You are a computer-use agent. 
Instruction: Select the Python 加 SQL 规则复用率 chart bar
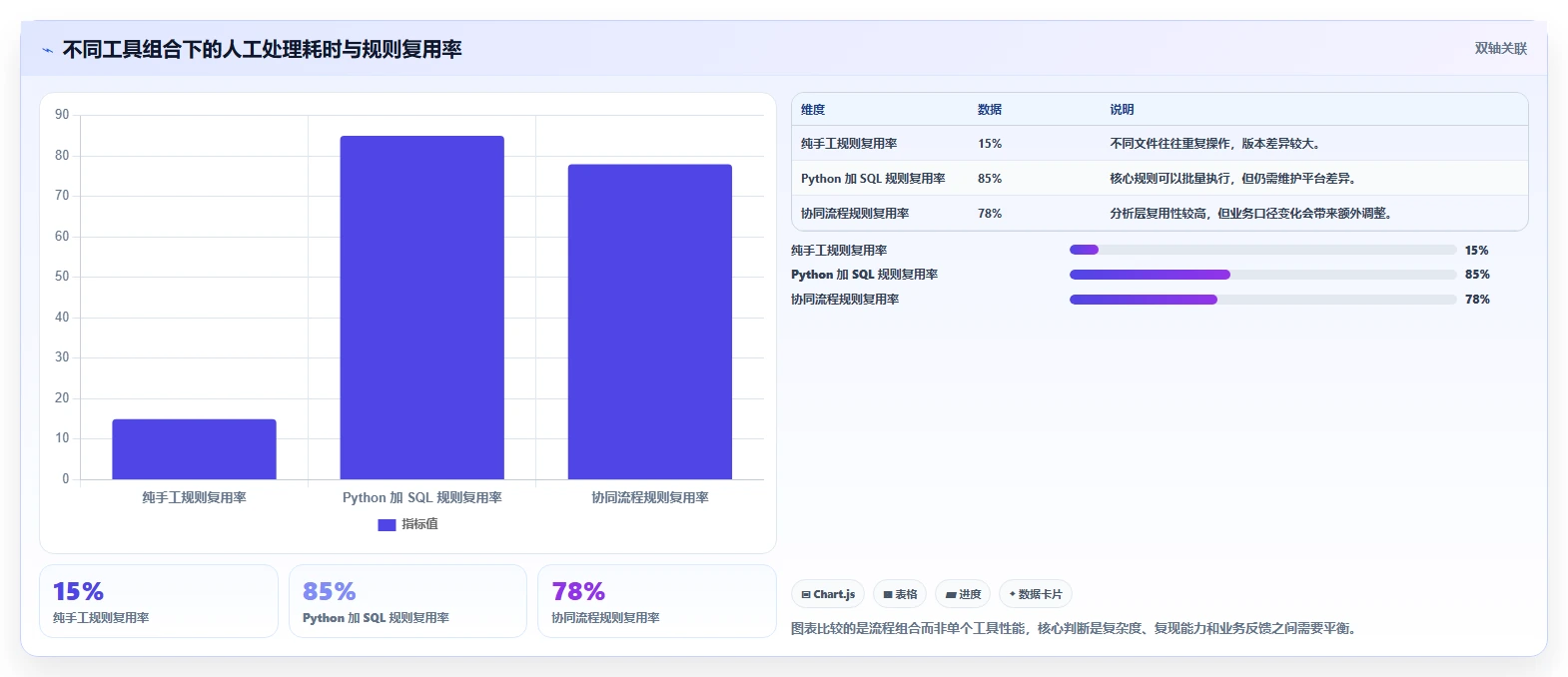(421, 308)
